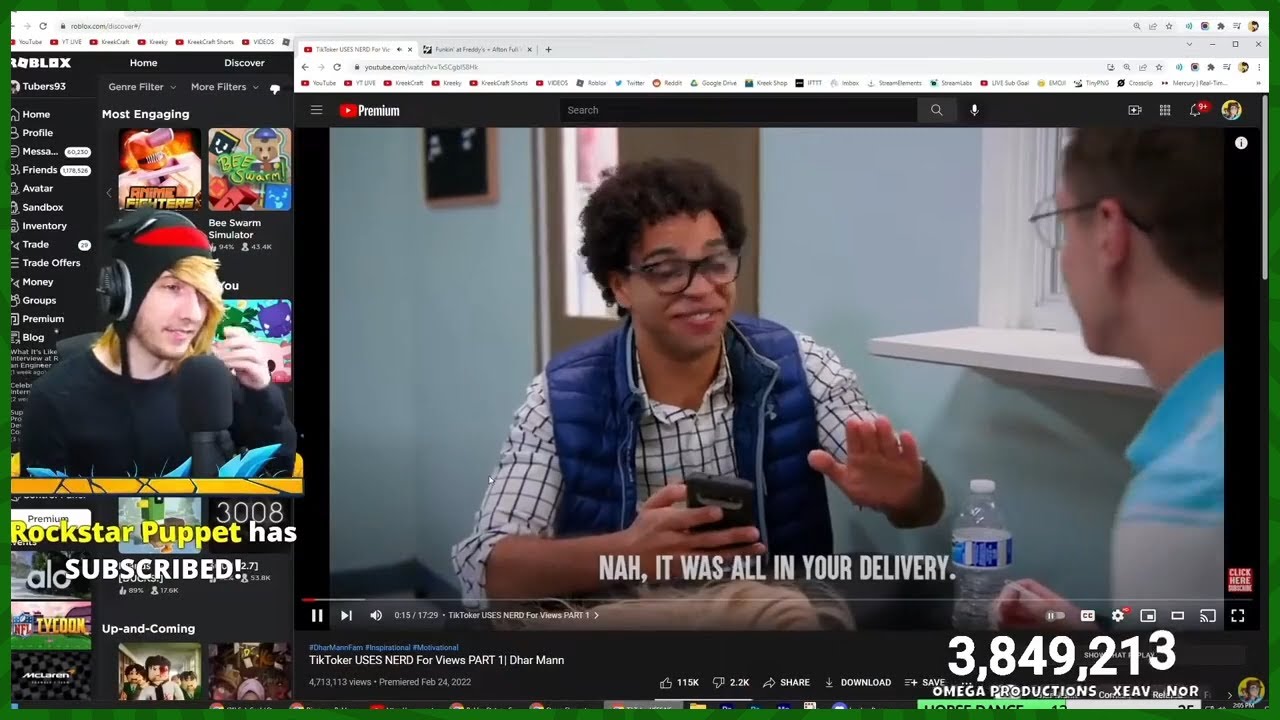Open Tubers93 profile in Roblox sidebar
The width and height of the screenshot is (1280, 720).
(37, 86)
